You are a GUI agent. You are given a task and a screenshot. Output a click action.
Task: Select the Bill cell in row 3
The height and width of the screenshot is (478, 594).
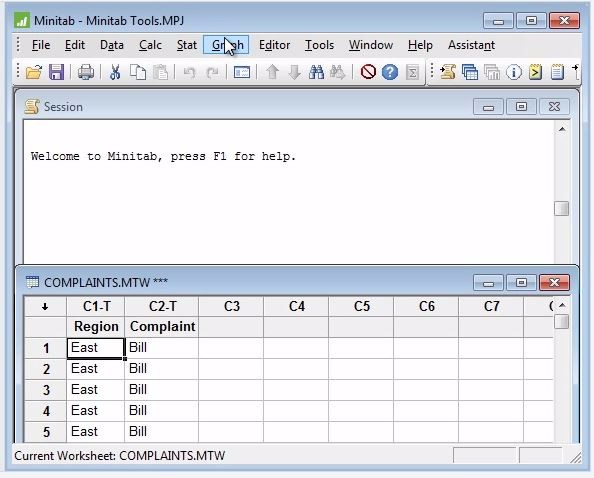click(162, 390)
